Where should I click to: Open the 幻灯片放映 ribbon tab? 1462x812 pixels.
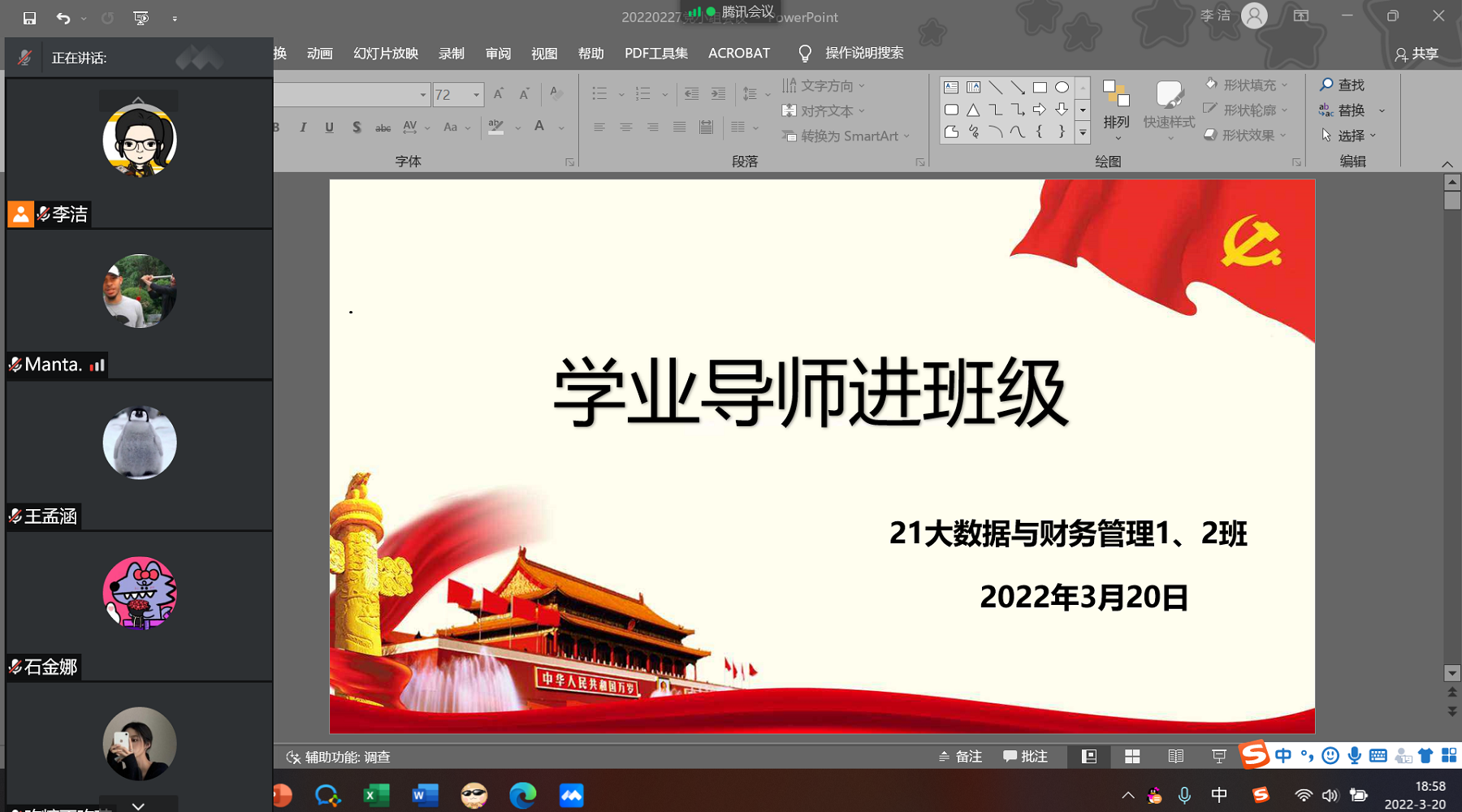(x=386, y=54)
